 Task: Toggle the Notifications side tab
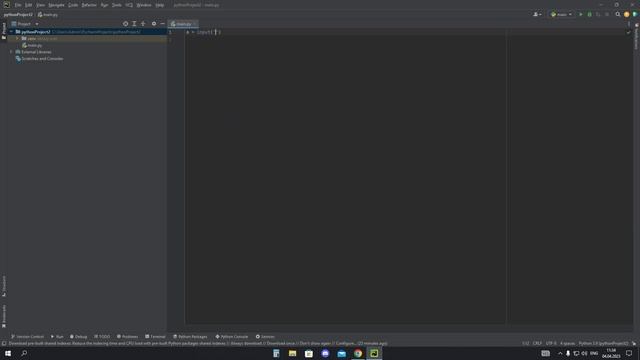[x=636, y=37]
